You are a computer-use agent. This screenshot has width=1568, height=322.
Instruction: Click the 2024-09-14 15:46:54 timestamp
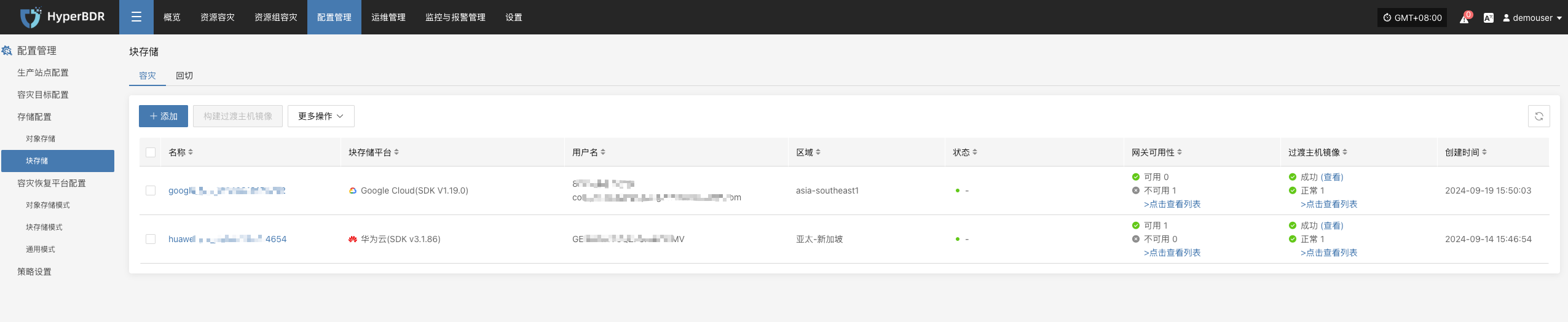click(1488, 239)
